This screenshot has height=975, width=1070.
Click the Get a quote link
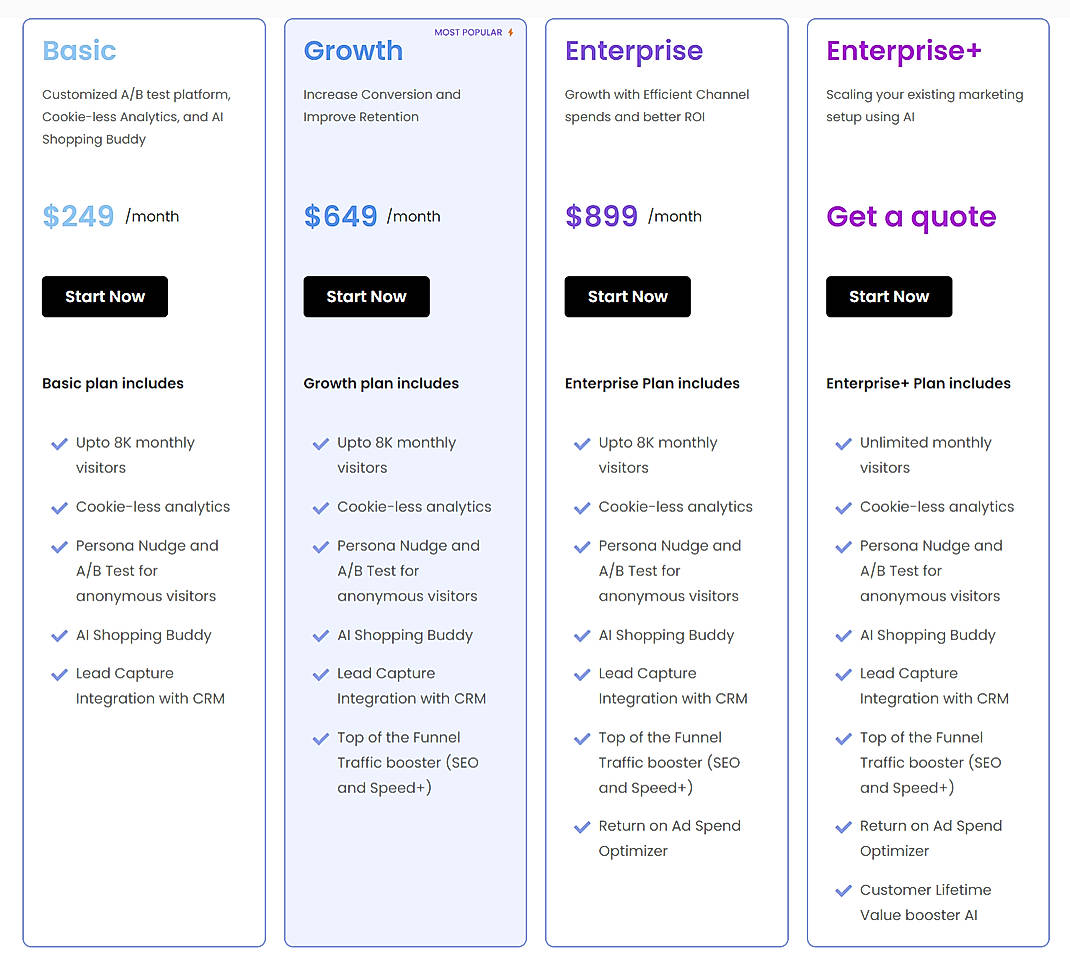(x=911, y=217)
